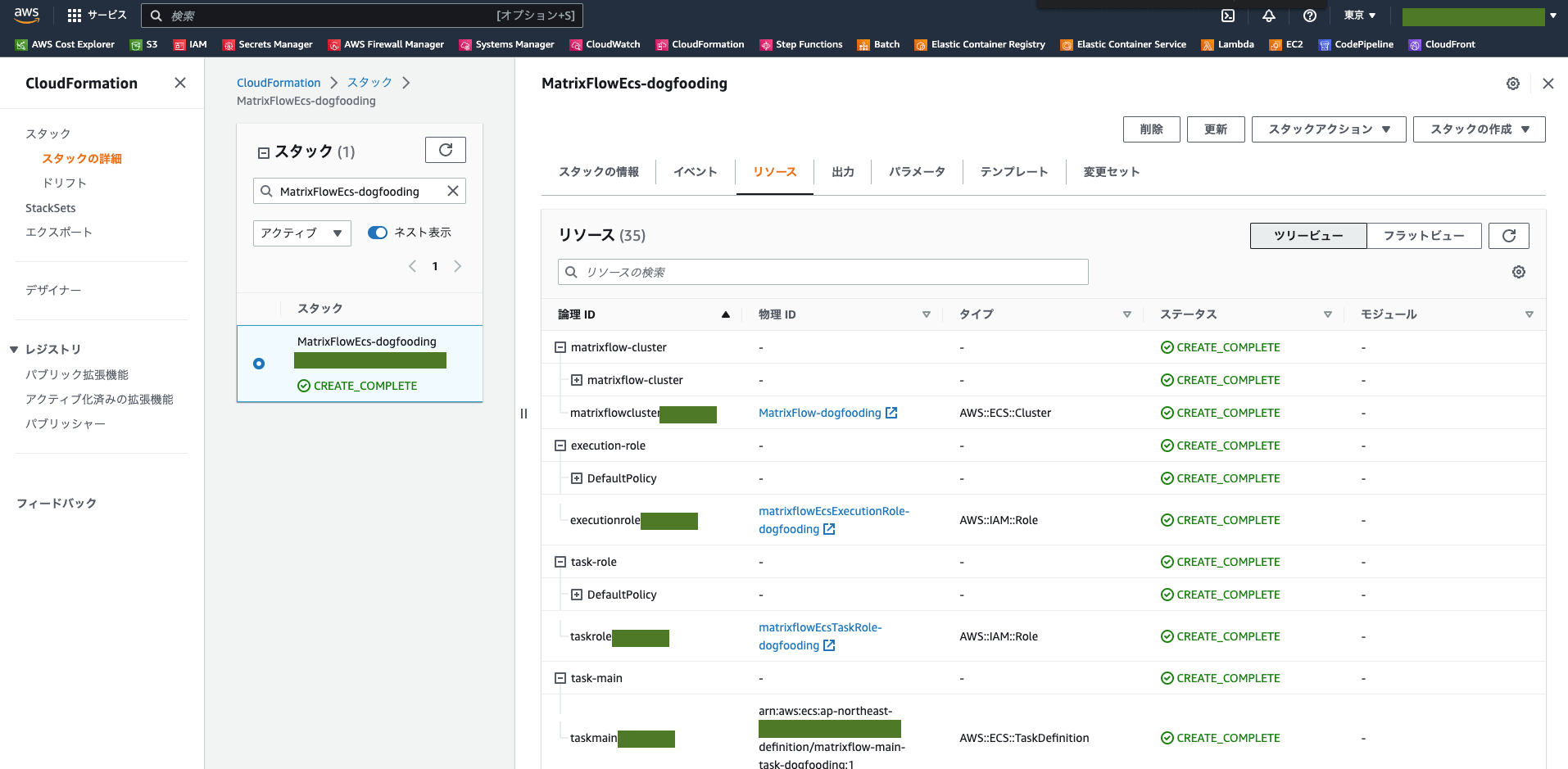Open Elastic Container Registry bookmark

(980, 44)
